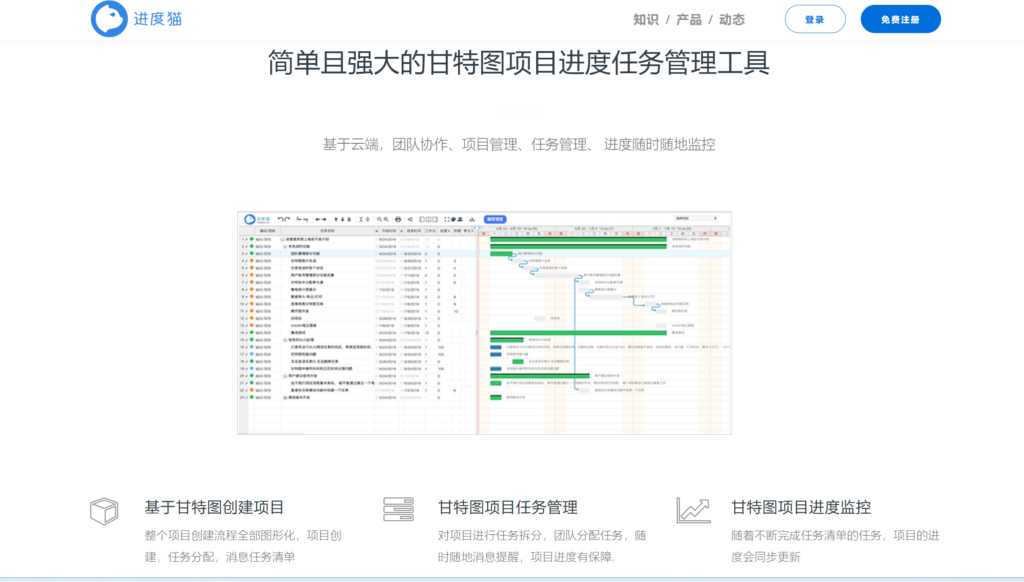Collapse the top-level task tree expander

pyautogui.click(x=282, y=239)
